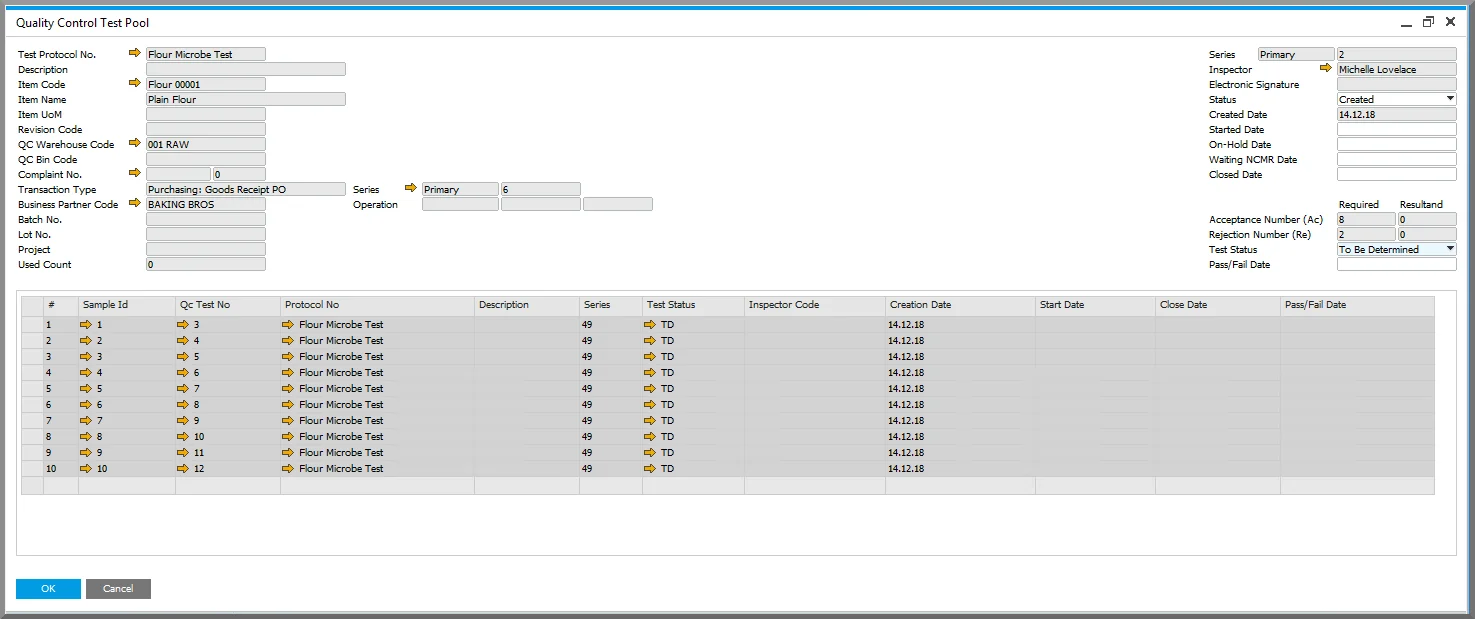Click the Waiting NCMR Date field
The height and width of the screenshot is (619, 1475).
[1397, 159]
